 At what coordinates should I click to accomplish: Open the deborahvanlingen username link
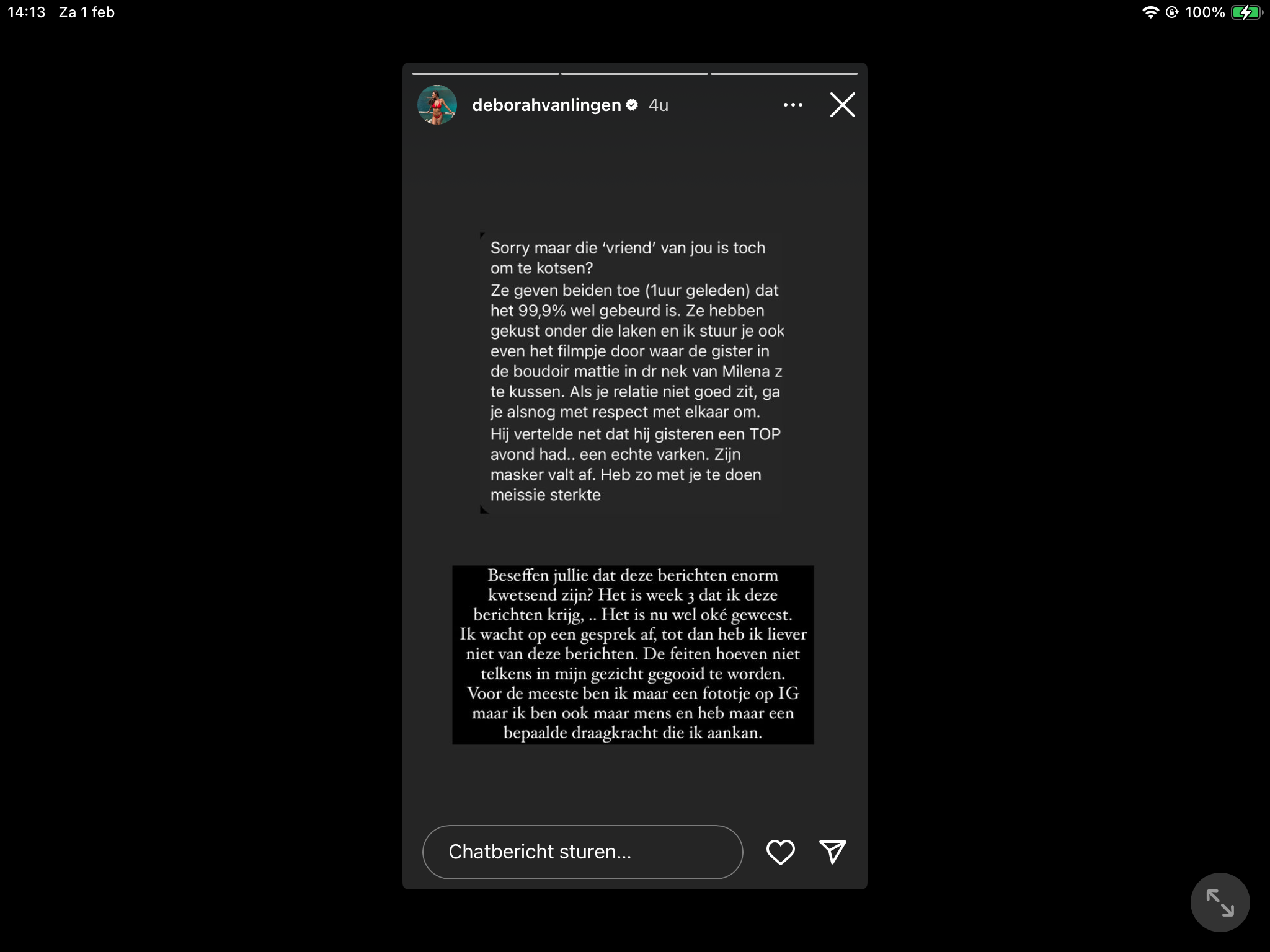coord(546,105)
